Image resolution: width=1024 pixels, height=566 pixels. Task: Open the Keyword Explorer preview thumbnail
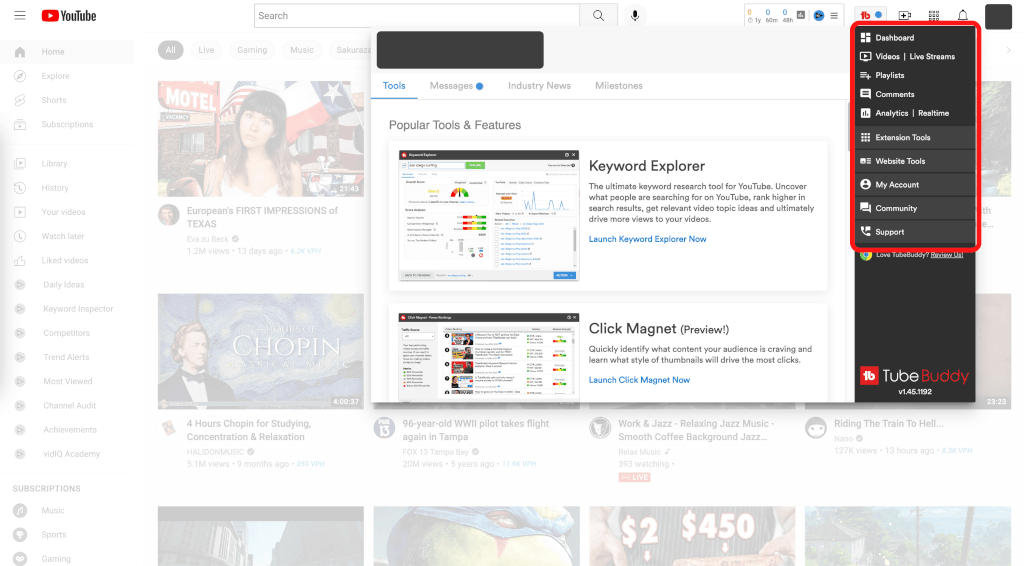(488, 215)
